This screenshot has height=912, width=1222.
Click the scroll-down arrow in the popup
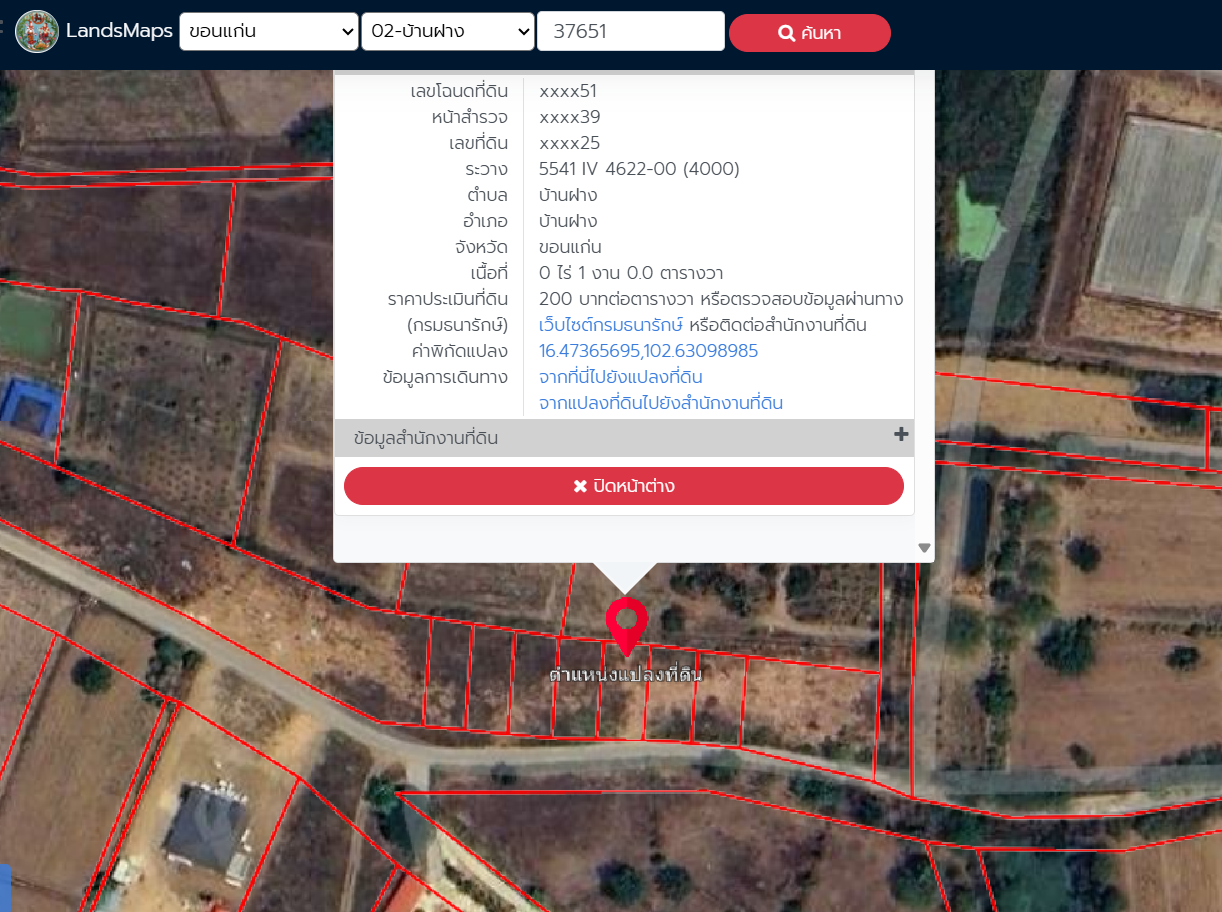[x=924, y=548]
